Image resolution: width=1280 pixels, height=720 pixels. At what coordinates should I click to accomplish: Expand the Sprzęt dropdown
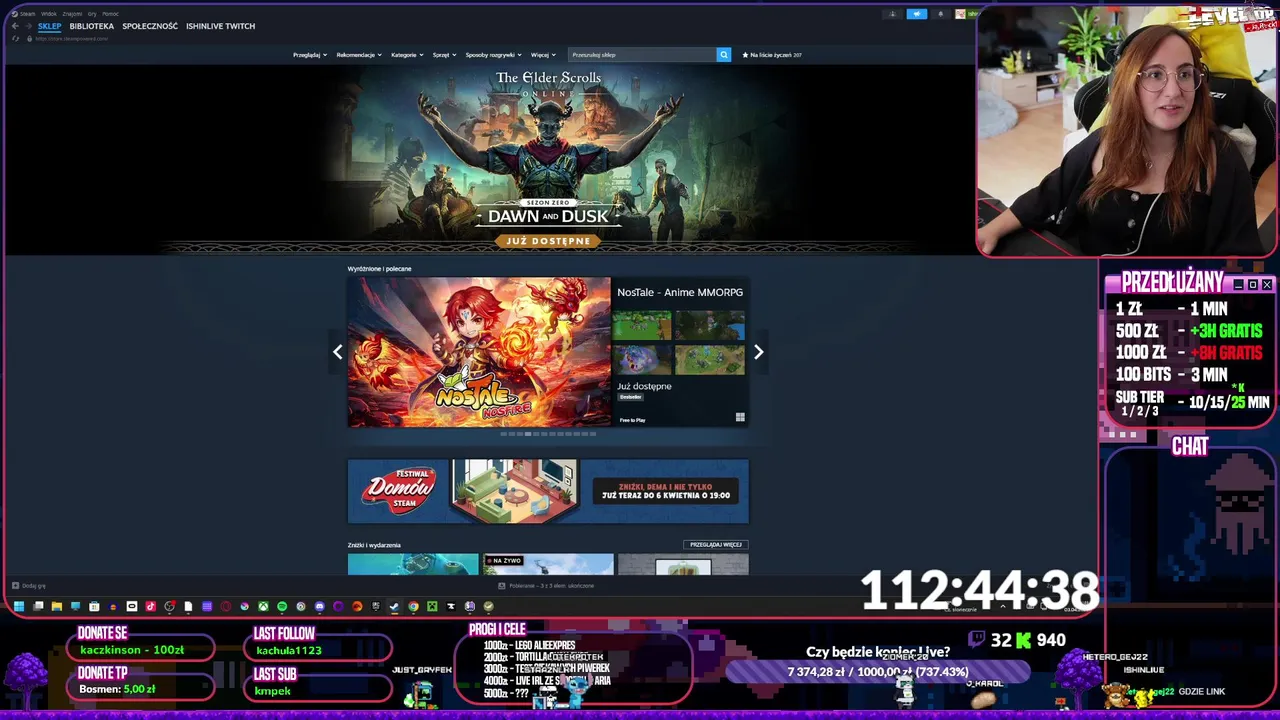pos(444,55)
